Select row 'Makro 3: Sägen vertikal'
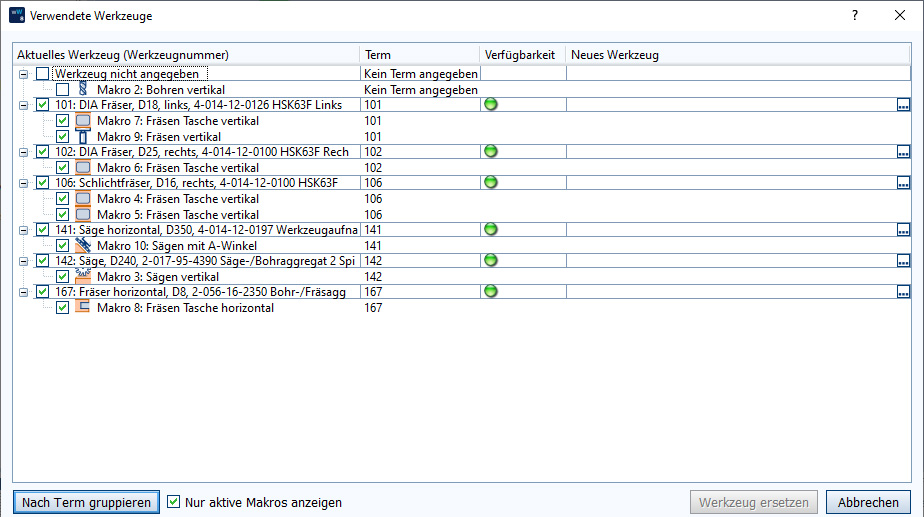 (x=158, y=276)
